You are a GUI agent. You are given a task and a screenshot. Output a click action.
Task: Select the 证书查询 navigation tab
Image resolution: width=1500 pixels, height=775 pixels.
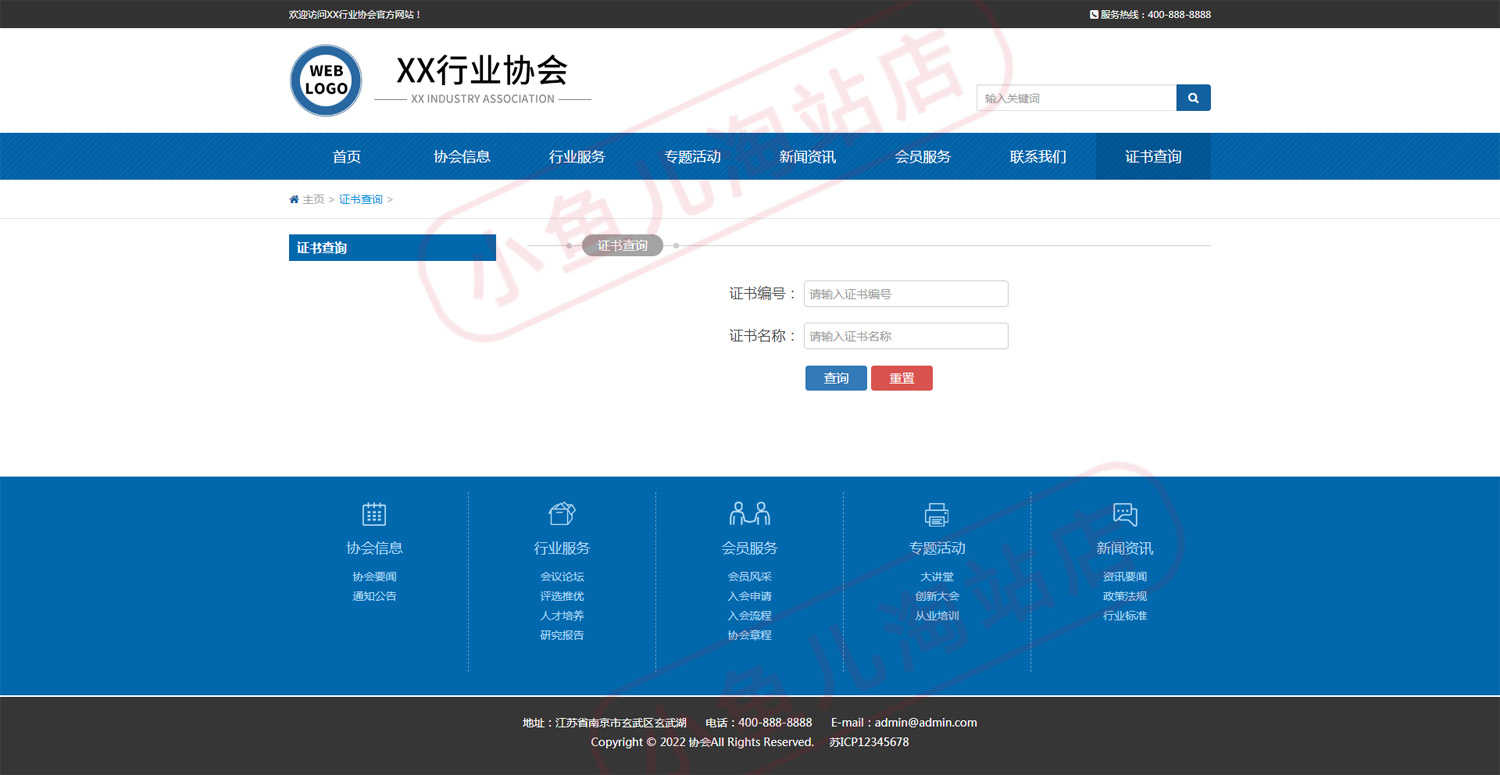tap(1153, 157)
